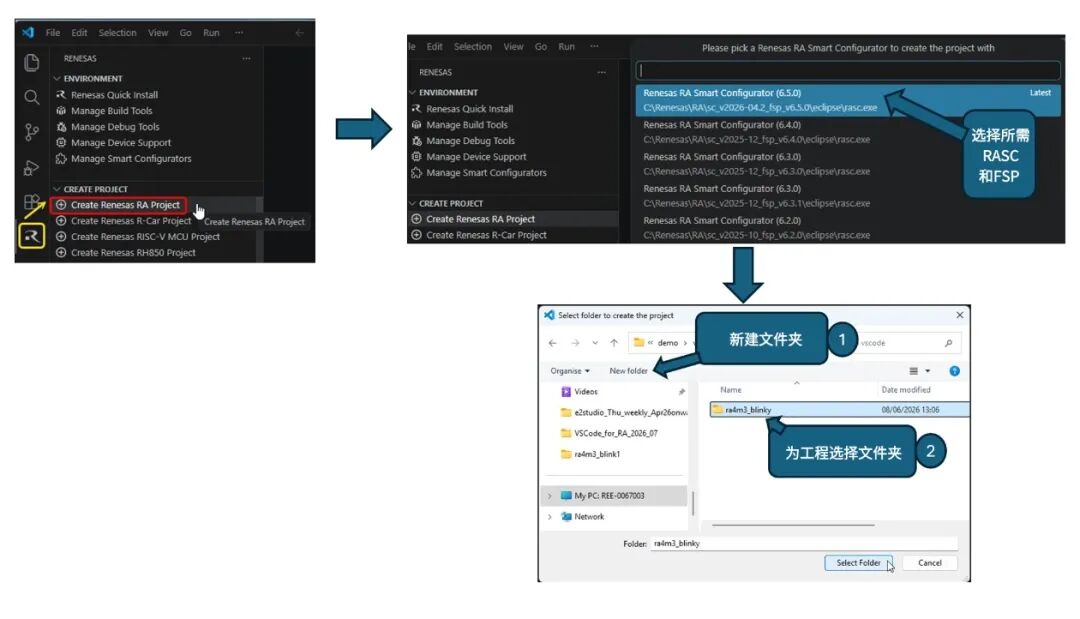Open Run and Debug in the first VS Code window
This screenshot has height=619, width=1080.
pyautogui.click(x=32, y=167)
